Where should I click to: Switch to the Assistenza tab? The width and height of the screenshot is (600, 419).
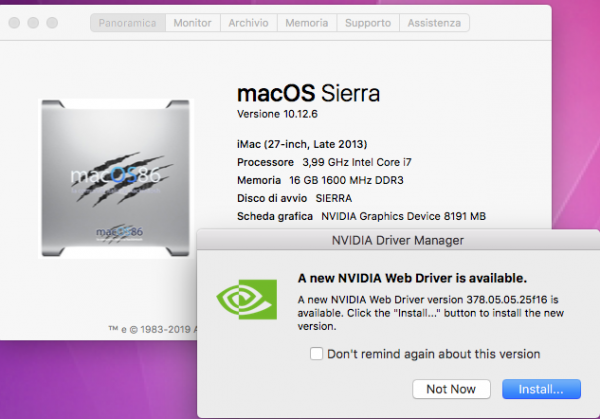[x=434, y=23]
